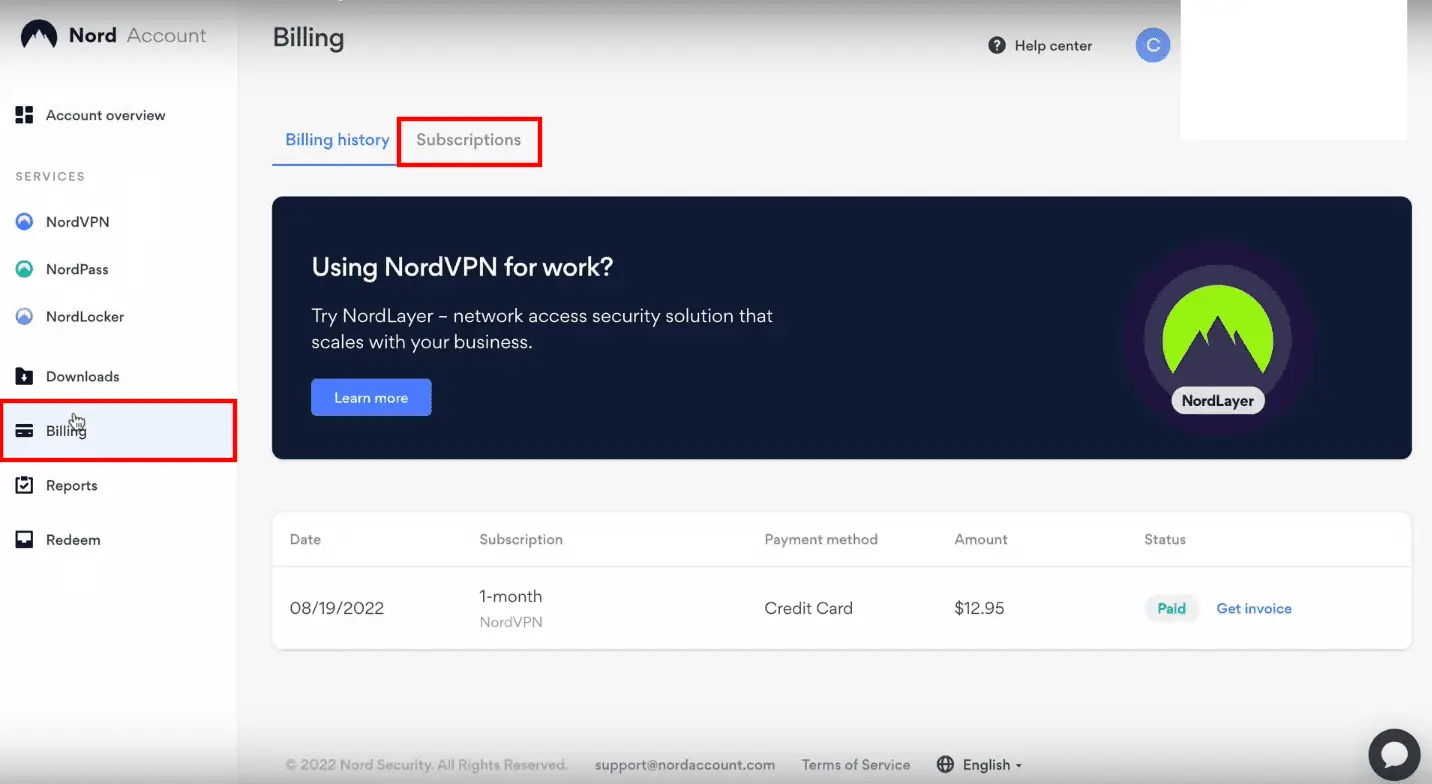
Task: Open the live chat bubble icon
Action: point(1395,754)
